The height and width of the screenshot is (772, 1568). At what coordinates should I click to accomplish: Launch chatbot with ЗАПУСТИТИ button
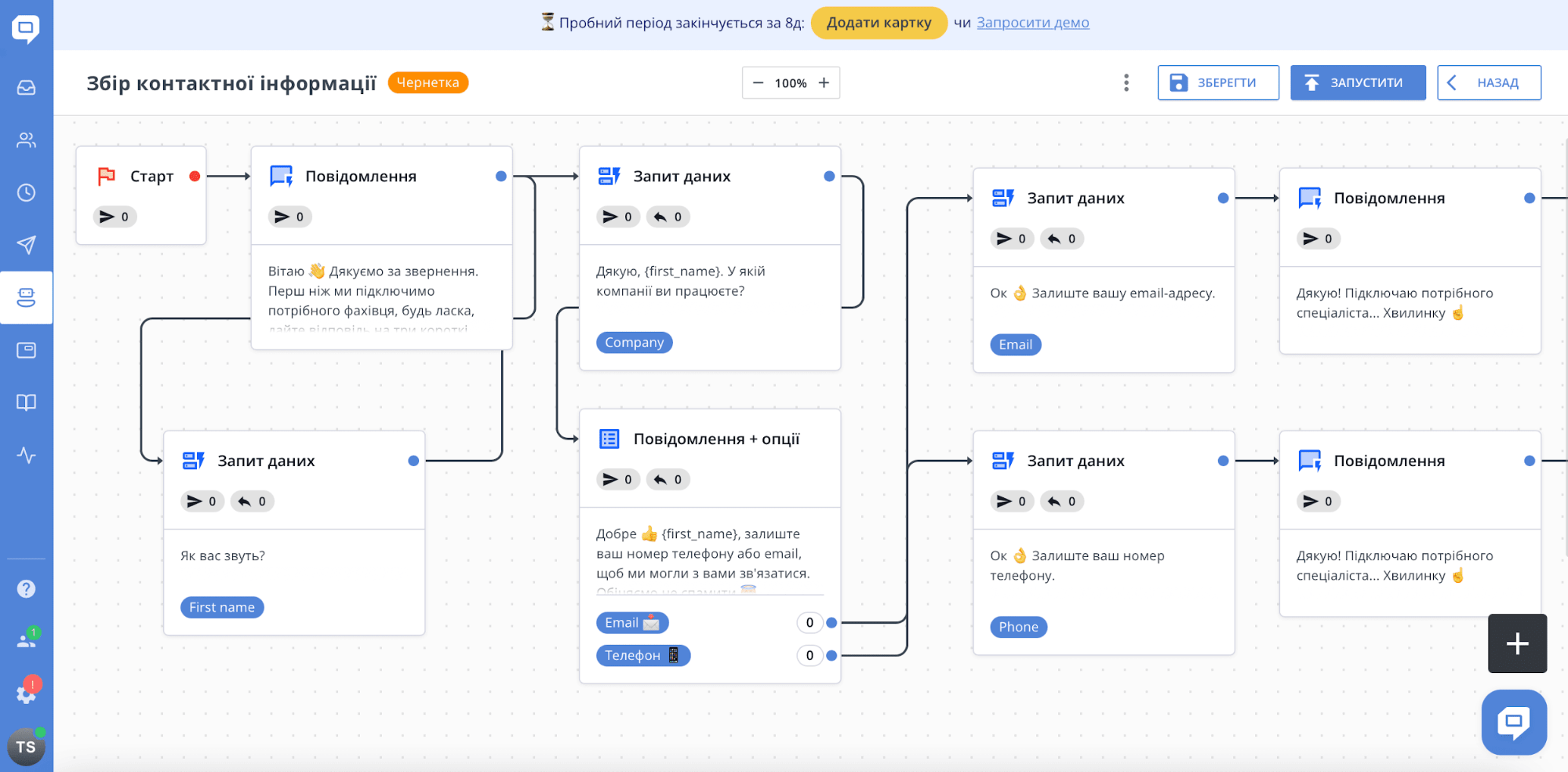1358,83
